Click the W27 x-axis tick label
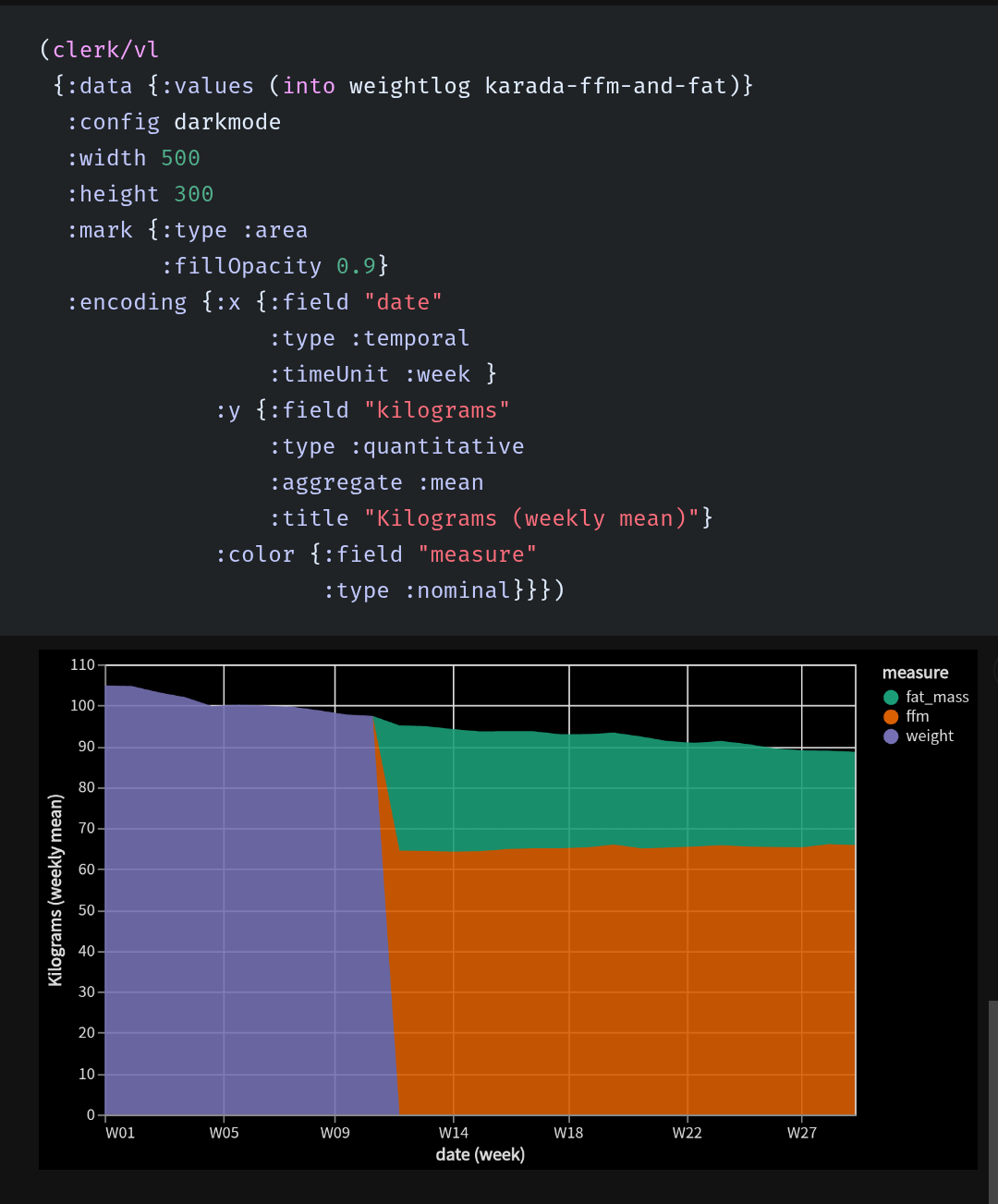The width and height of the screenshot is (998, 1204). tap(801, 1133)
